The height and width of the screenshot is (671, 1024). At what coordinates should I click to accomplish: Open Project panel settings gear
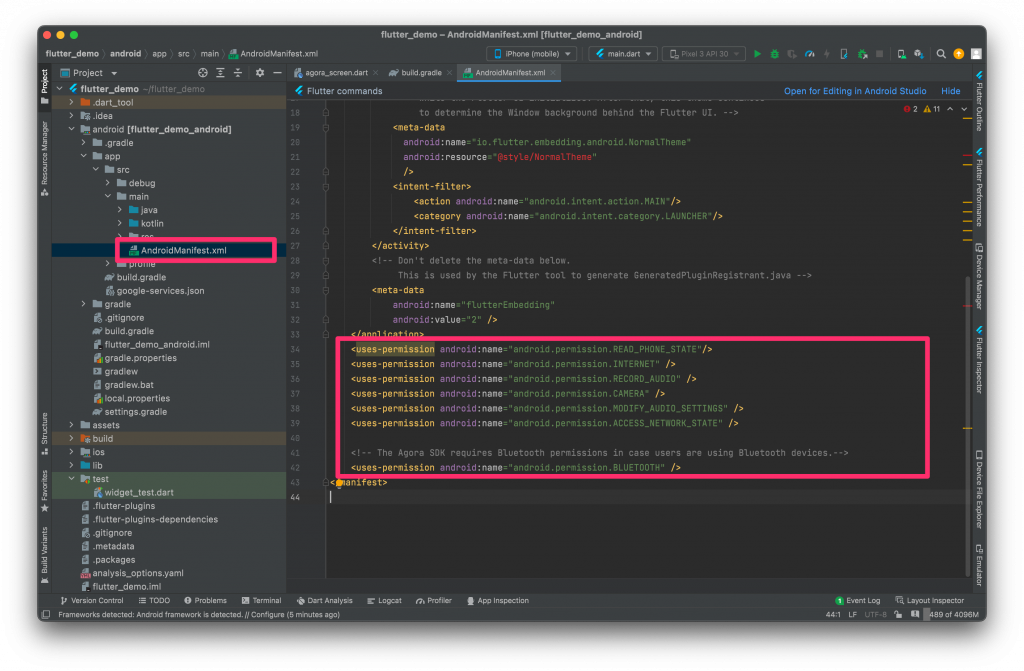(x=260, y=73)
